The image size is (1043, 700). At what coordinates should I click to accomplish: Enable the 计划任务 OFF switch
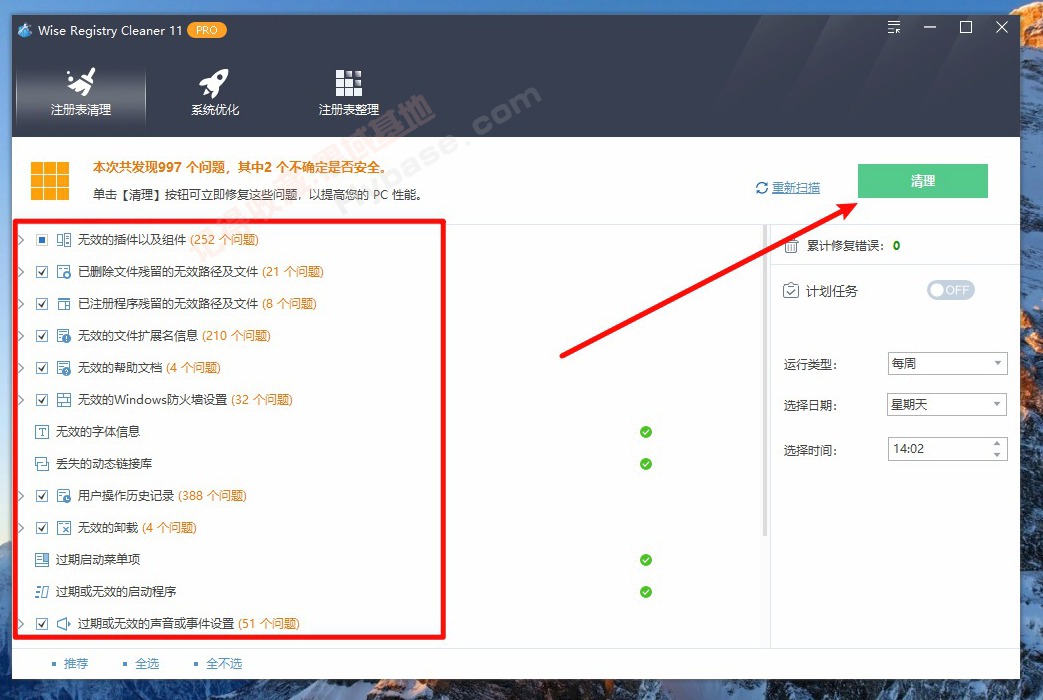point(950,290)
